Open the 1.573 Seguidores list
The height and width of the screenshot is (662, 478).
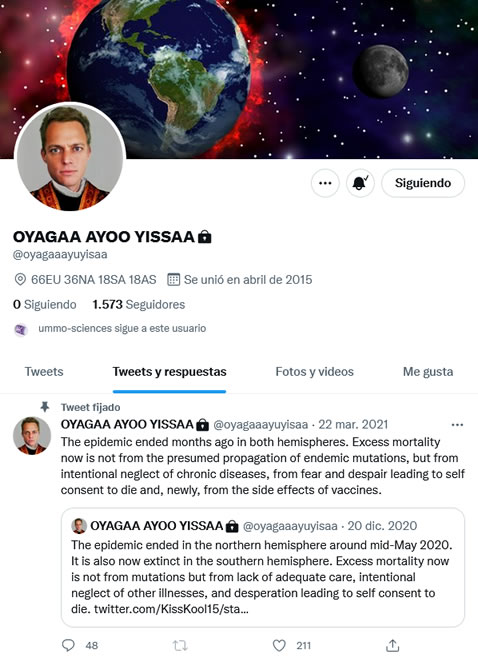coord(139,304)
